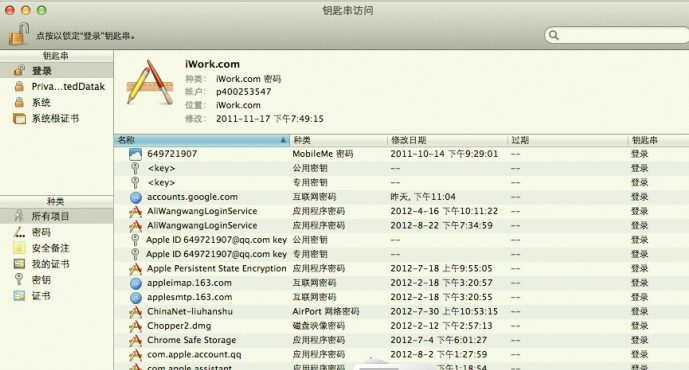Image resolution: width=689 pixels, height=370 pixels.
Task: Select the accounts.google.com entry
Action: pos(402,197)
